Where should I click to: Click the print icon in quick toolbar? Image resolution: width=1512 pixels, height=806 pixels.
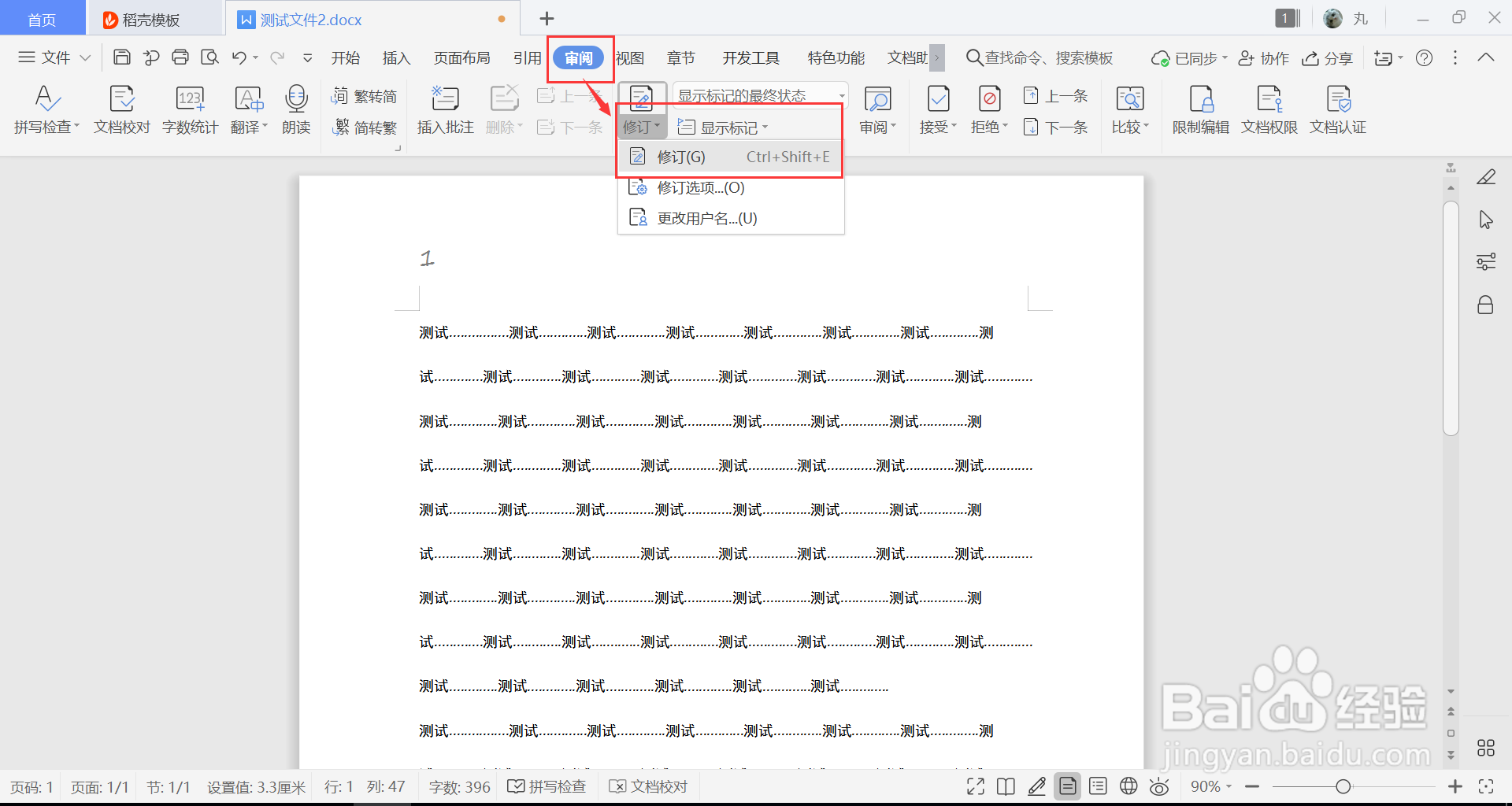[x=180, y=57]
